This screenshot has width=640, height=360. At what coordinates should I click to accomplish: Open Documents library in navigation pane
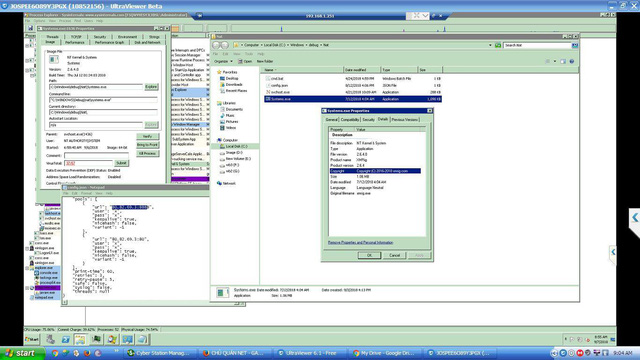point(233,109)
